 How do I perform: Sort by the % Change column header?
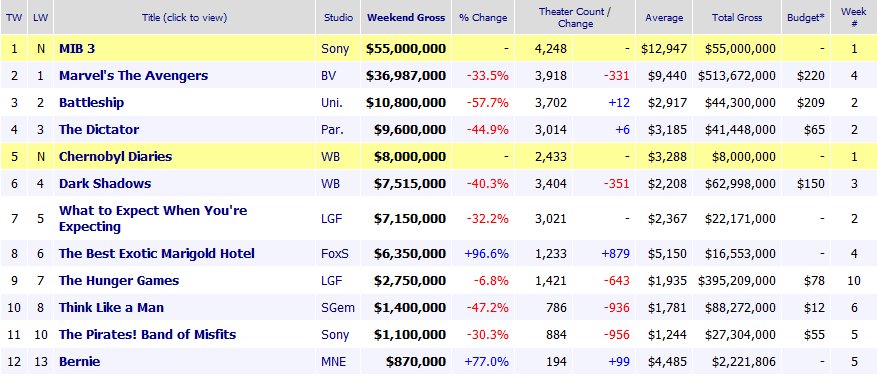tap(483, 17)
